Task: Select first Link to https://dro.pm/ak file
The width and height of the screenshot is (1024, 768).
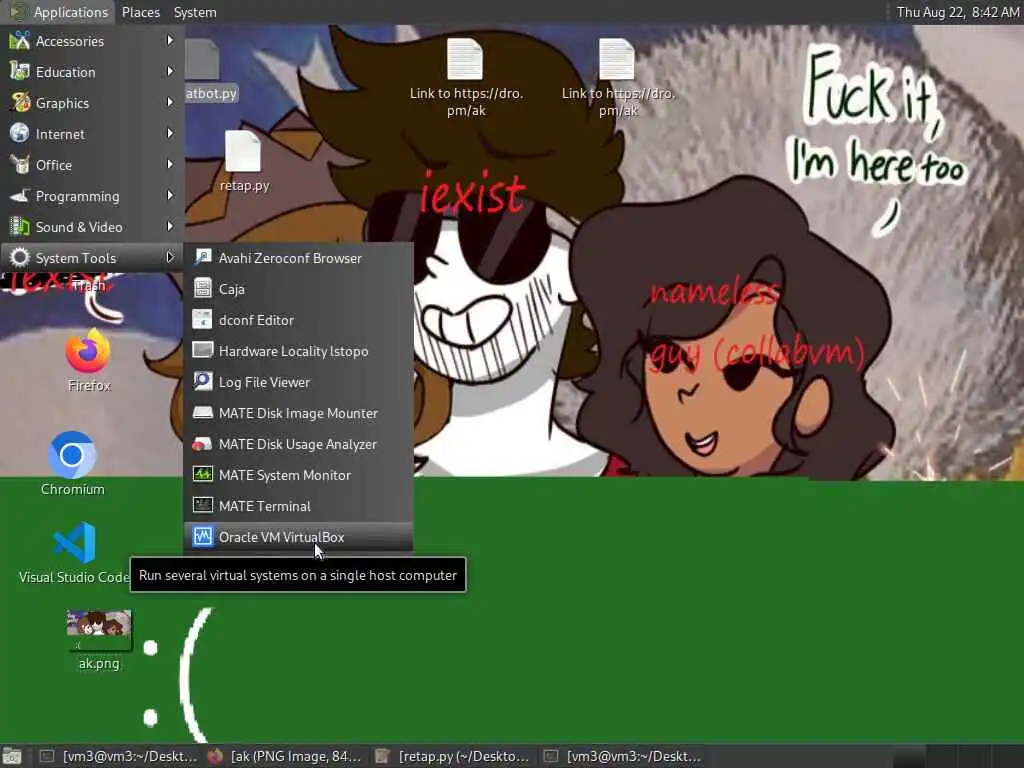Action: 465,60
